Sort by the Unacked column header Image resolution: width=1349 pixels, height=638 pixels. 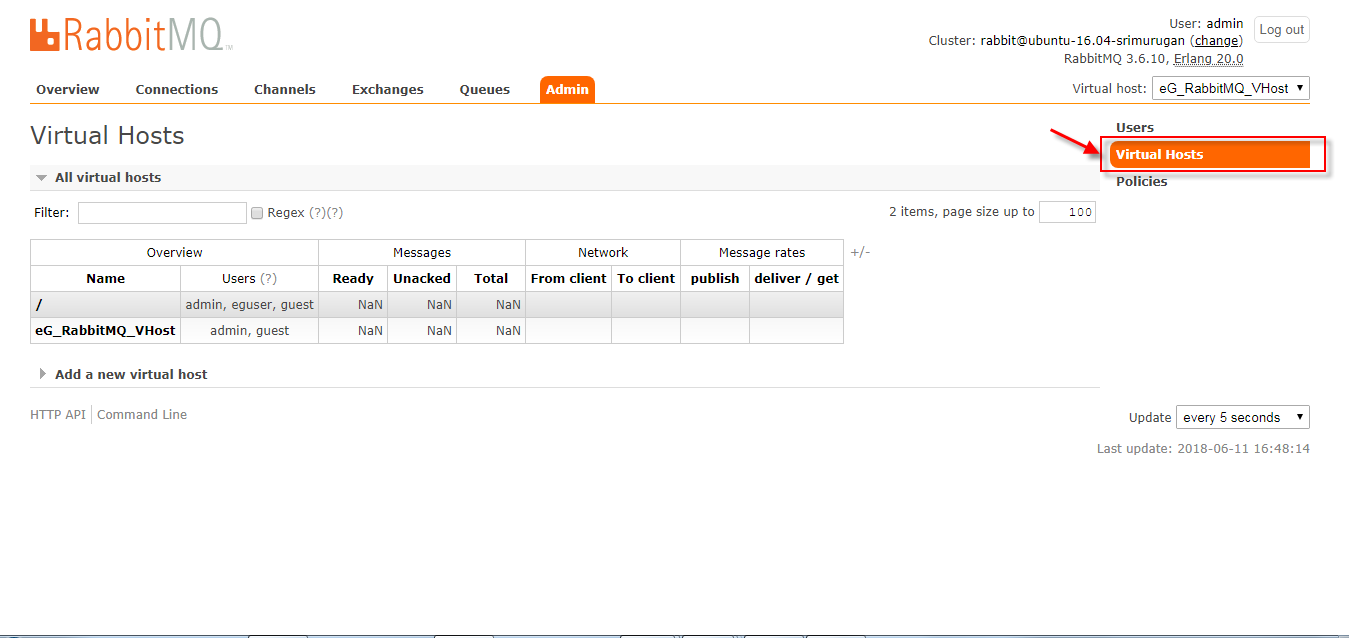coord(422,278)
